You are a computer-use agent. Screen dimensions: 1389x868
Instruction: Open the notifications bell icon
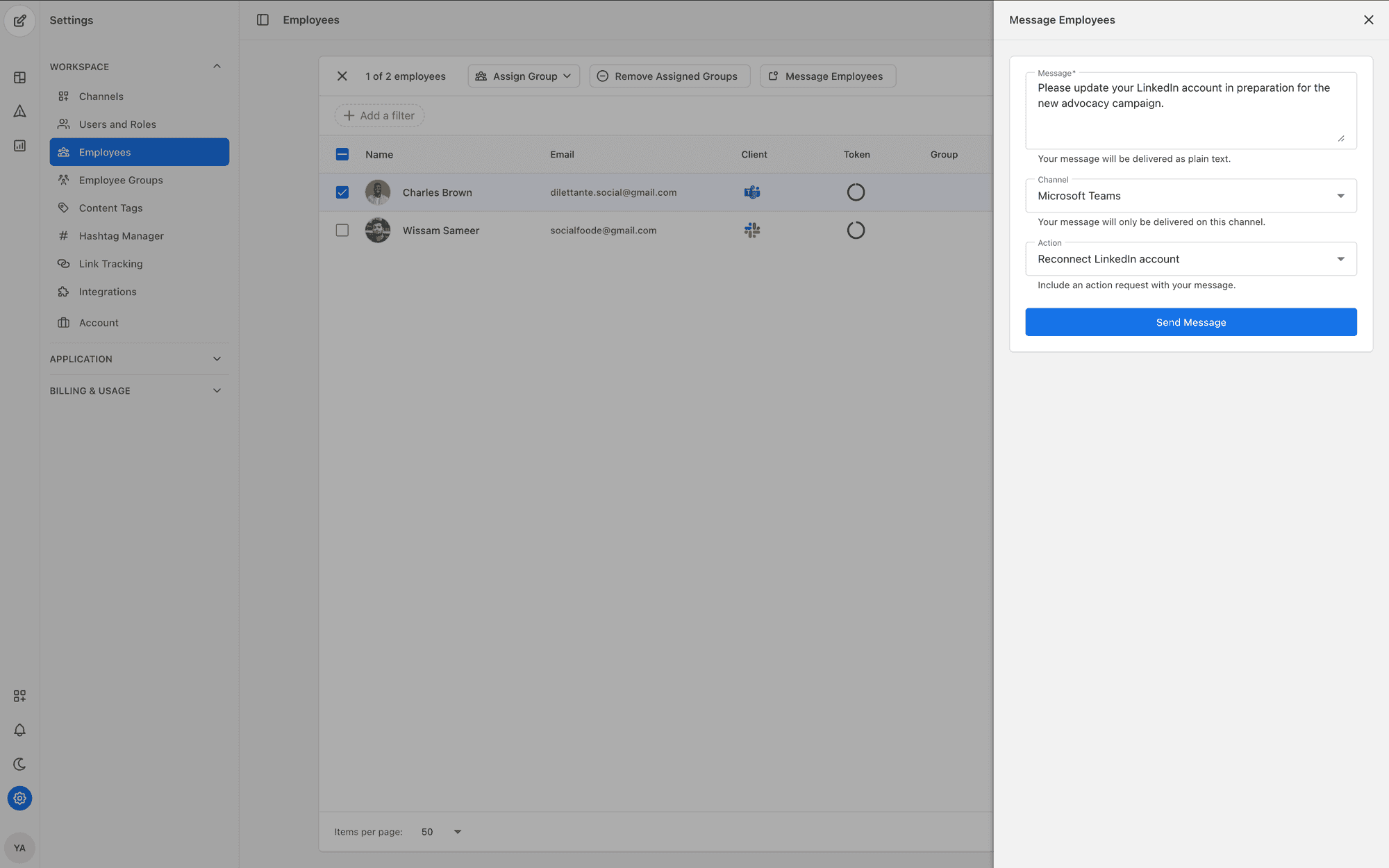[19, 730]
